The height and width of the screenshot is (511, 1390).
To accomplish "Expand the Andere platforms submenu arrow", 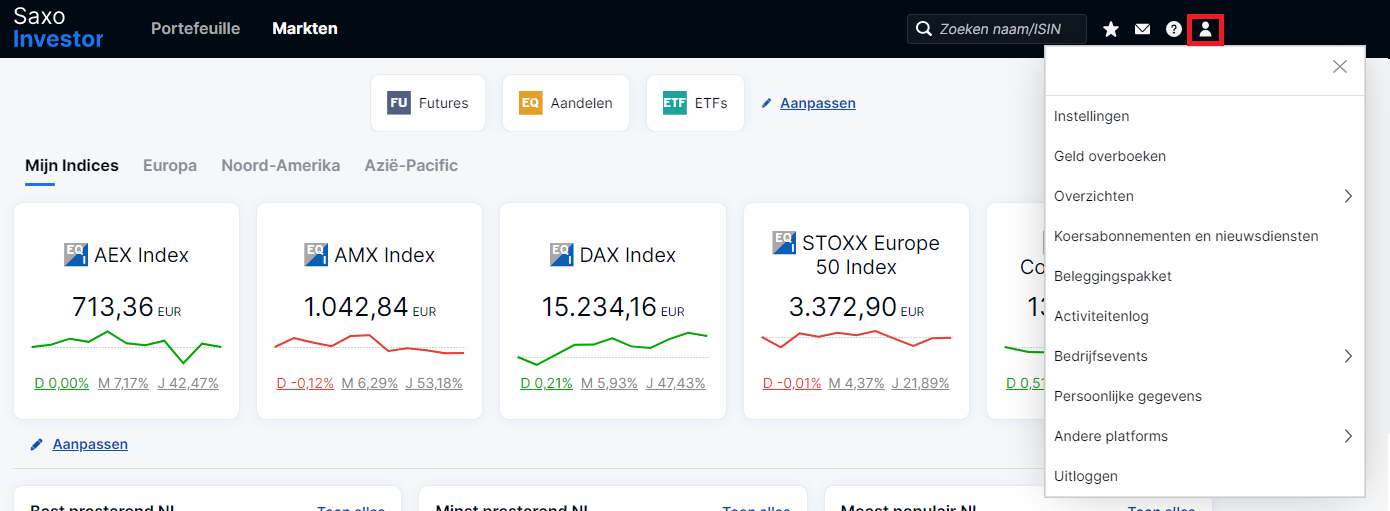I will (x=1347, y=436).
